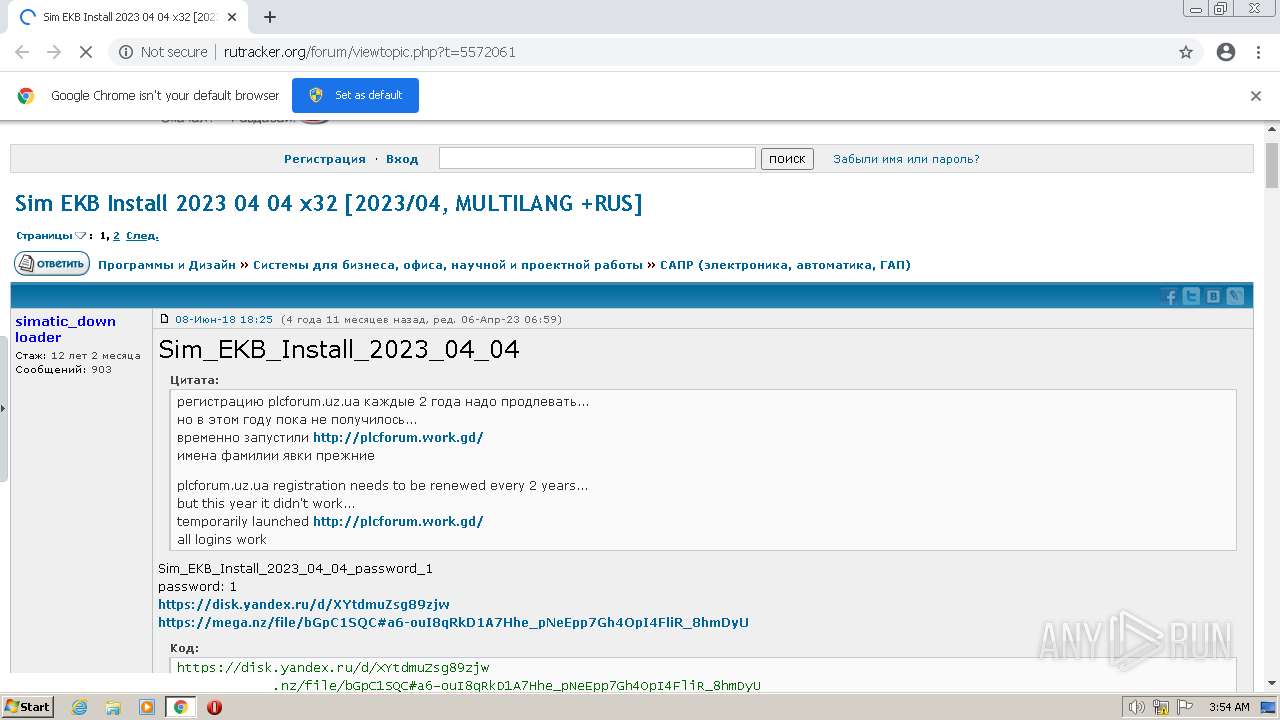
Task: Click the 'Стаж: 12 лет 2 месяца' text
Action: [77, 356]
